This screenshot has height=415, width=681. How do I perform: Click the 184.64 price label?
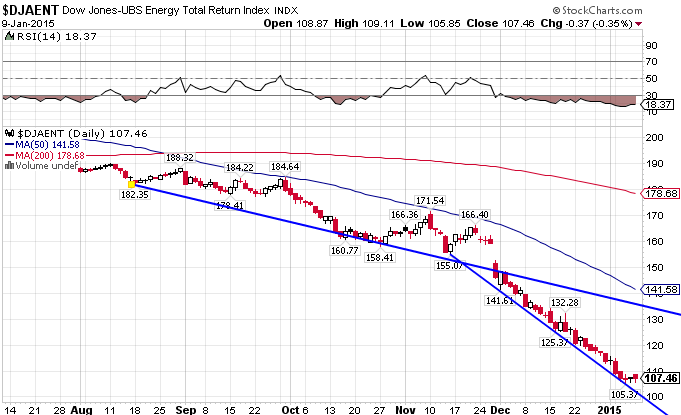(x=284, y=167)
